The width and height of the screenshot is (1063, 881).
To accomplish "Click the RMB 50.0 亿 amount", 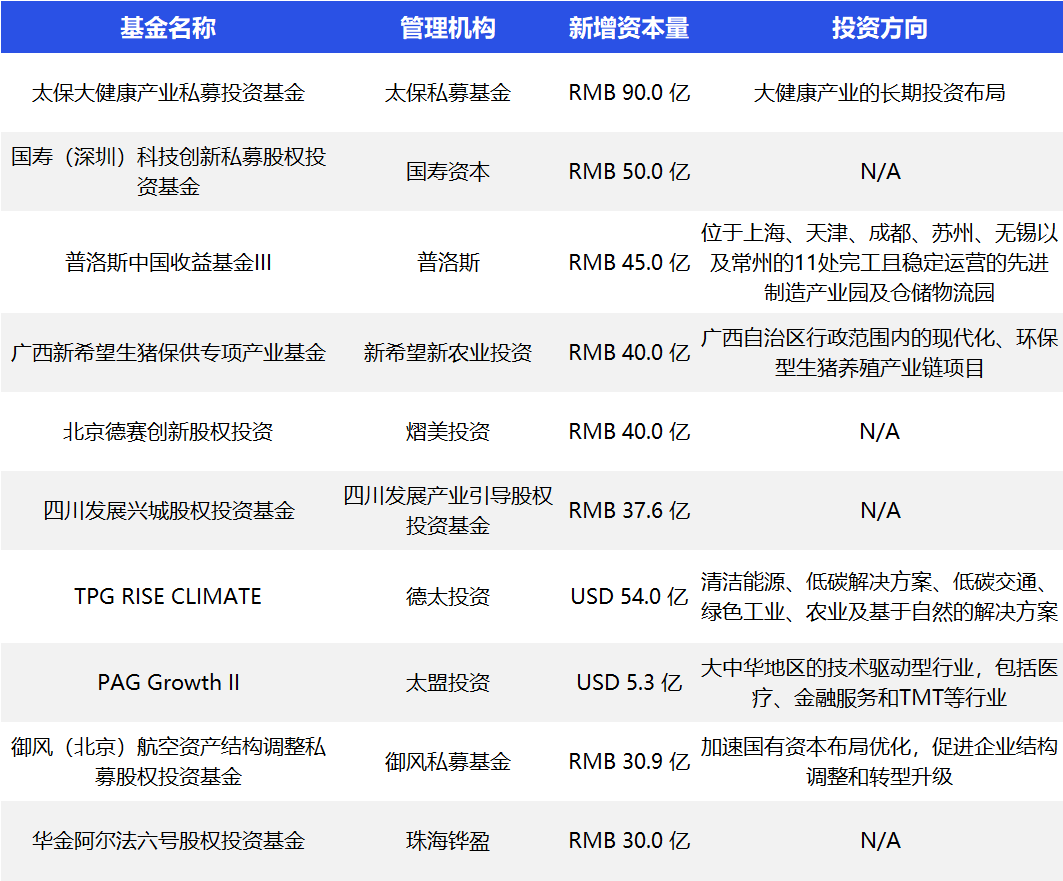I will point(629,171).
